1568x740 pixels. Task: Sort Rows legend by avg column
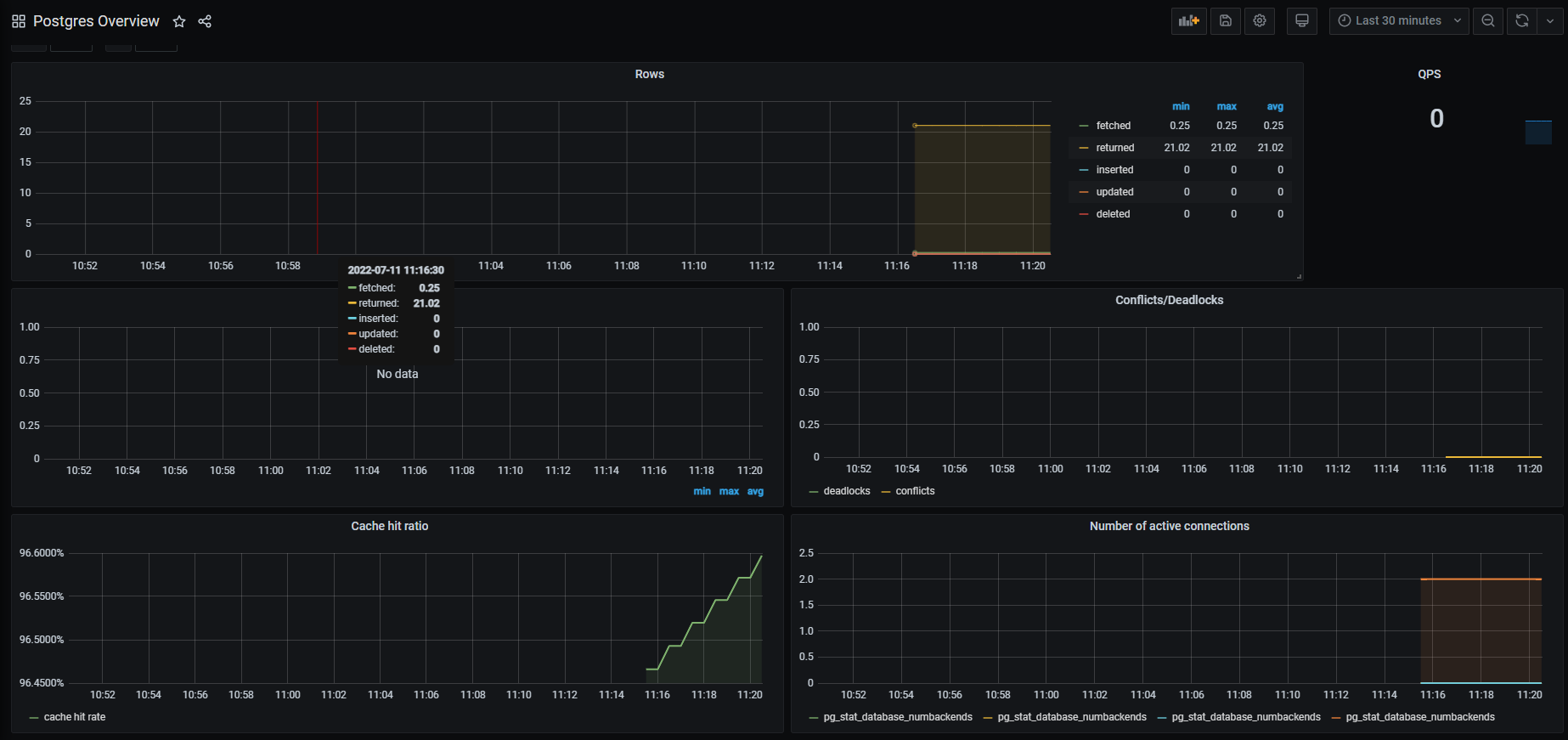tap(1274, 107)
